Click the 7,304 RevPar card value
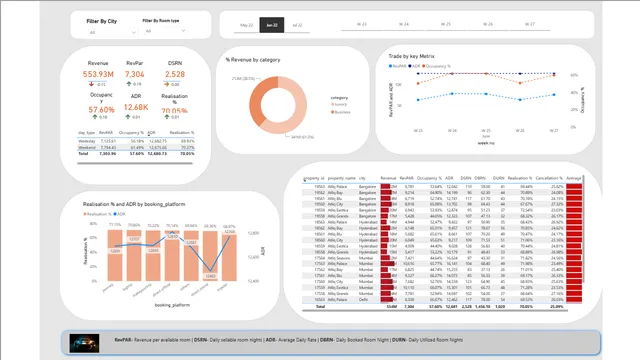The image size is (640, 360). tap(135, 74)
